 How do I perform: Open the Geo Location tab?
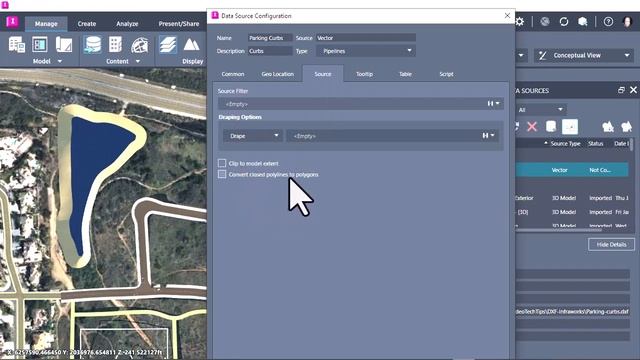(278, 74)
